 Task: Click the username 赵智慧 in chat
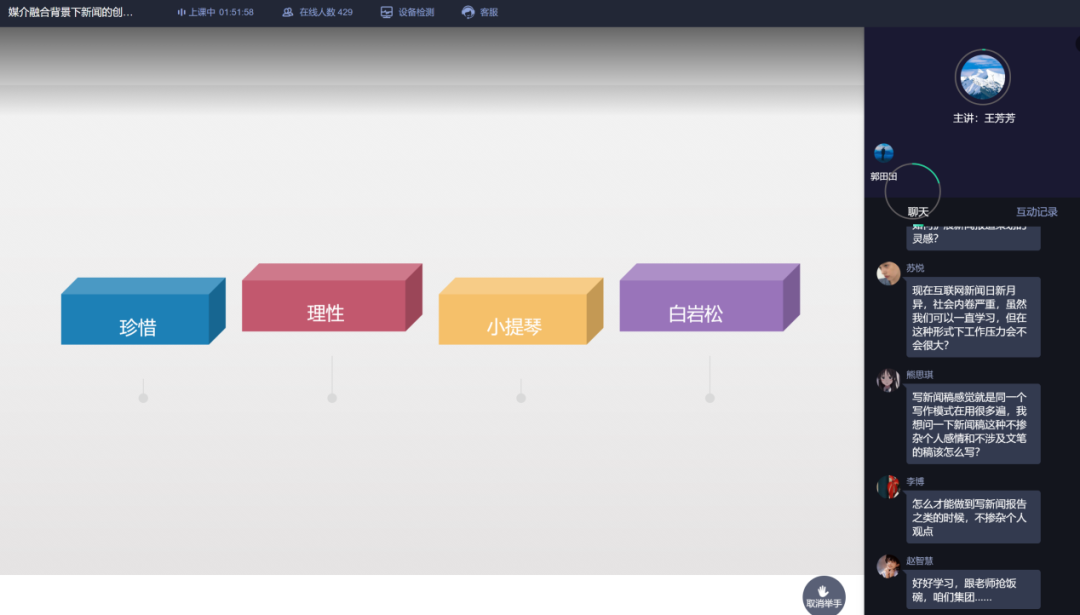click(x=920, y=561)
